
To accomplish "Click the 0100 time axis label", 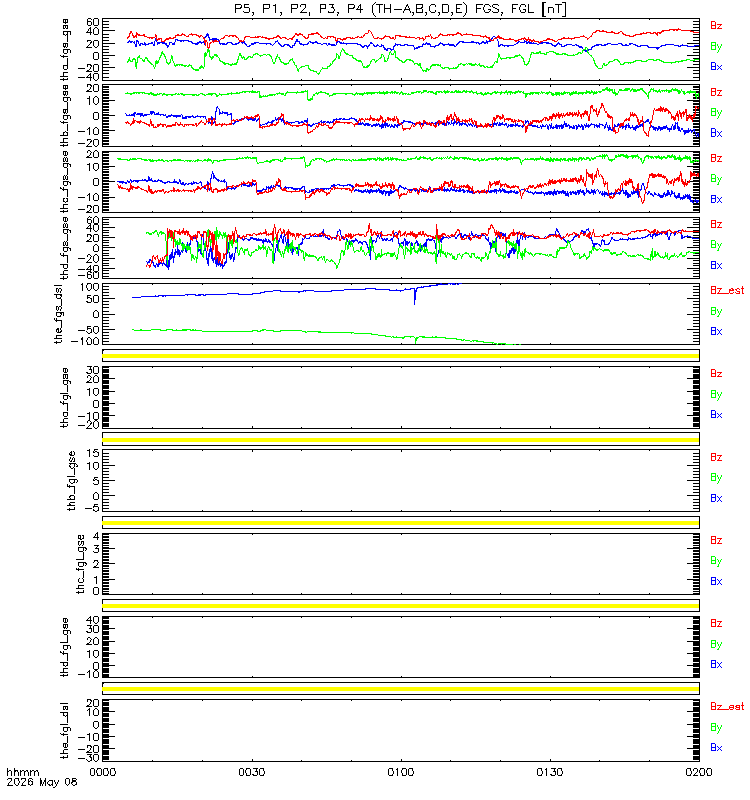I will (x=401, y=772).
